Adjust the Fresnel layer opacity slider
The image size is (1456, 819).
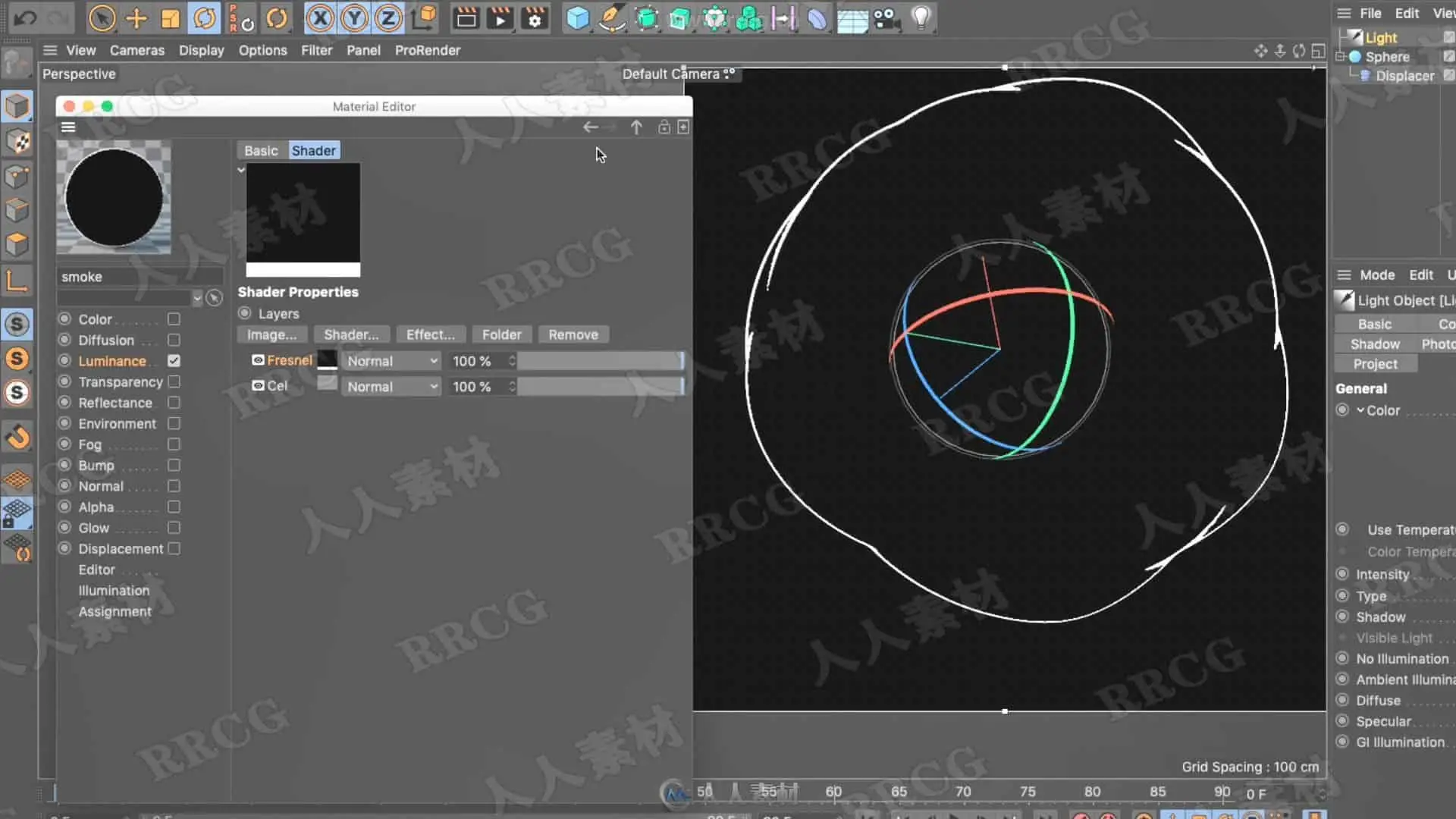click(x=601, y=361)
